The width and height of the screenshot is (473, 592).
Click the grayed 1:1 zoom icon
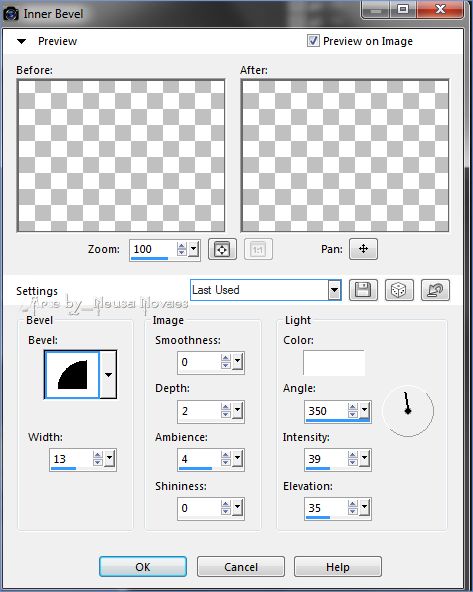coord(258,249)
